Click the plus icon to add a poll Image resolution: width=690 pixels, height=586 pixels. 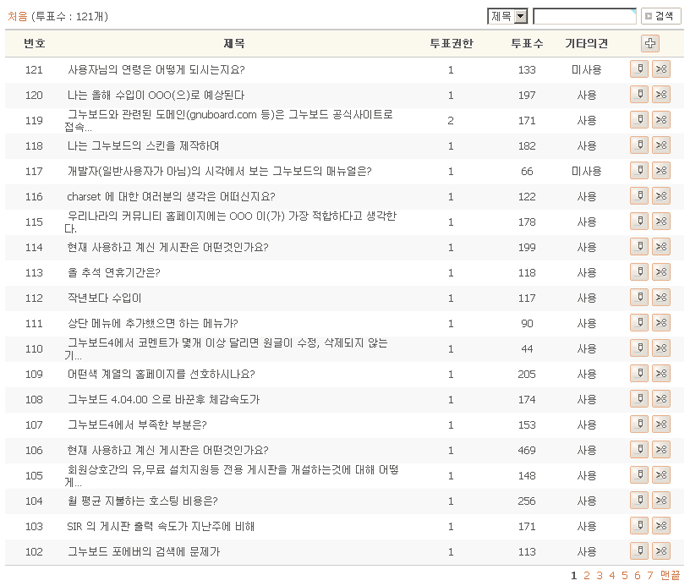[x=650, y=43]
